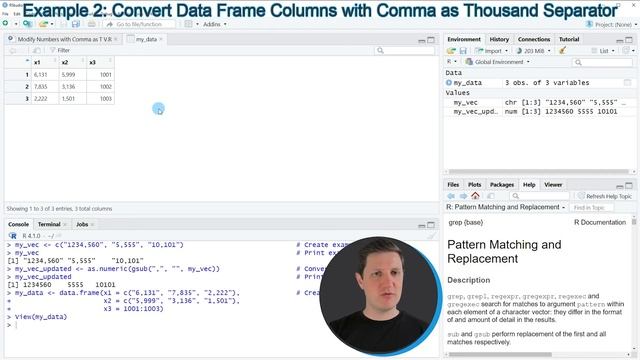640x360 pixels.
Task: Open the List view dropdown
Action: (x=603, y=51)
